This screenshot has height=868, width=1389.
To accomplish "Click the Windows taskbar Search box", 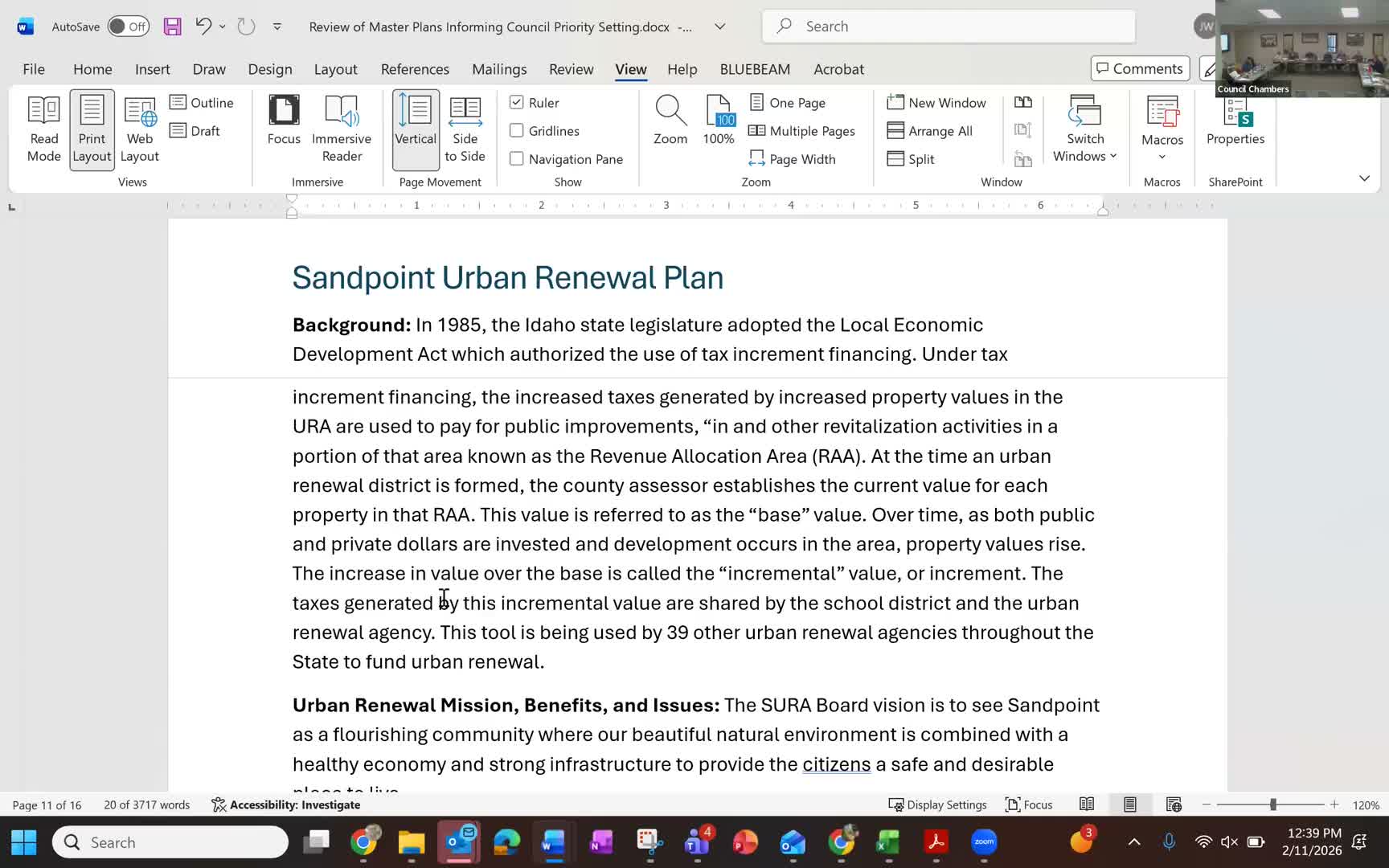I will [x=170, y=841].
